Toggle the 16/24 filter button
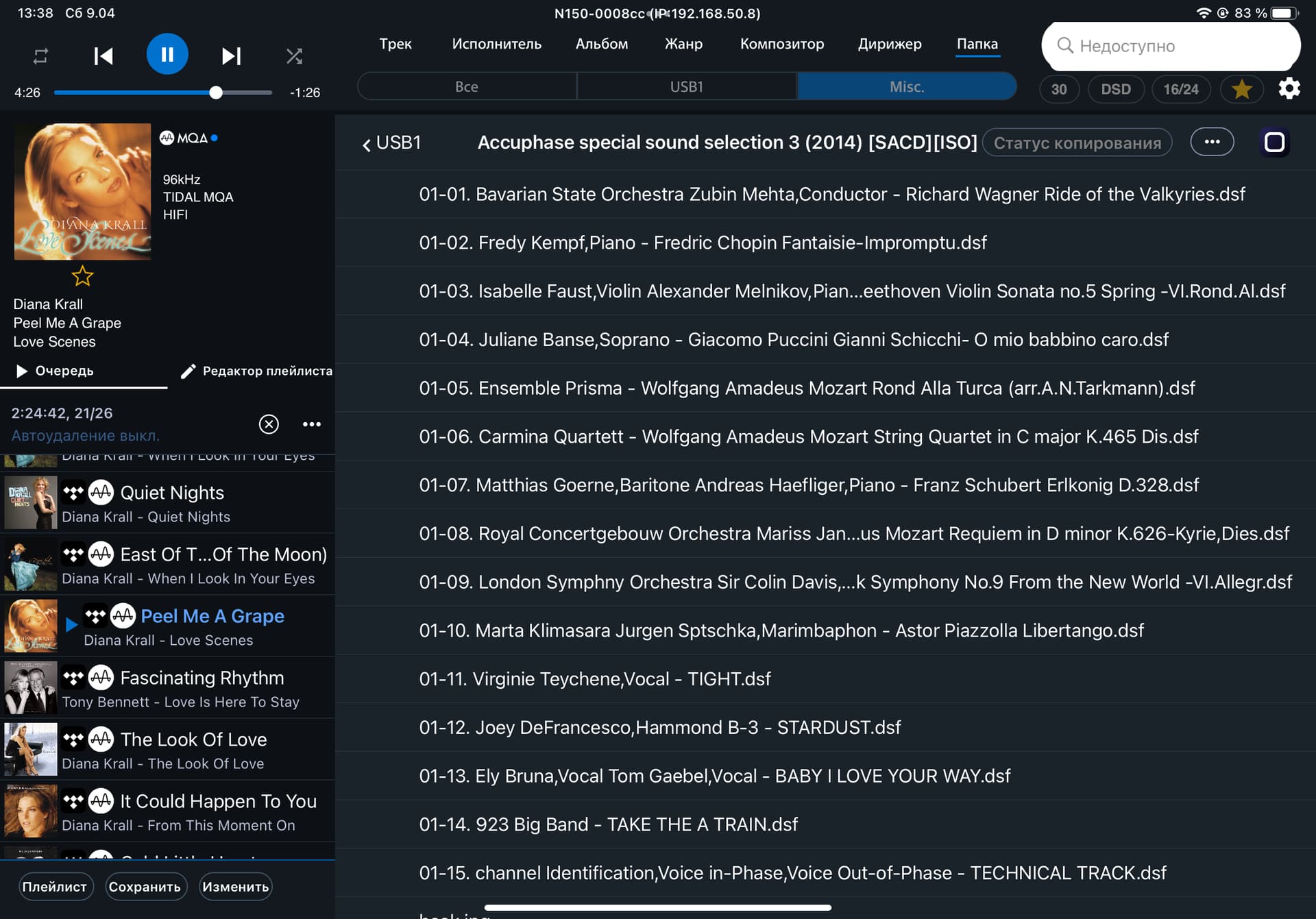 point(1180,89)
